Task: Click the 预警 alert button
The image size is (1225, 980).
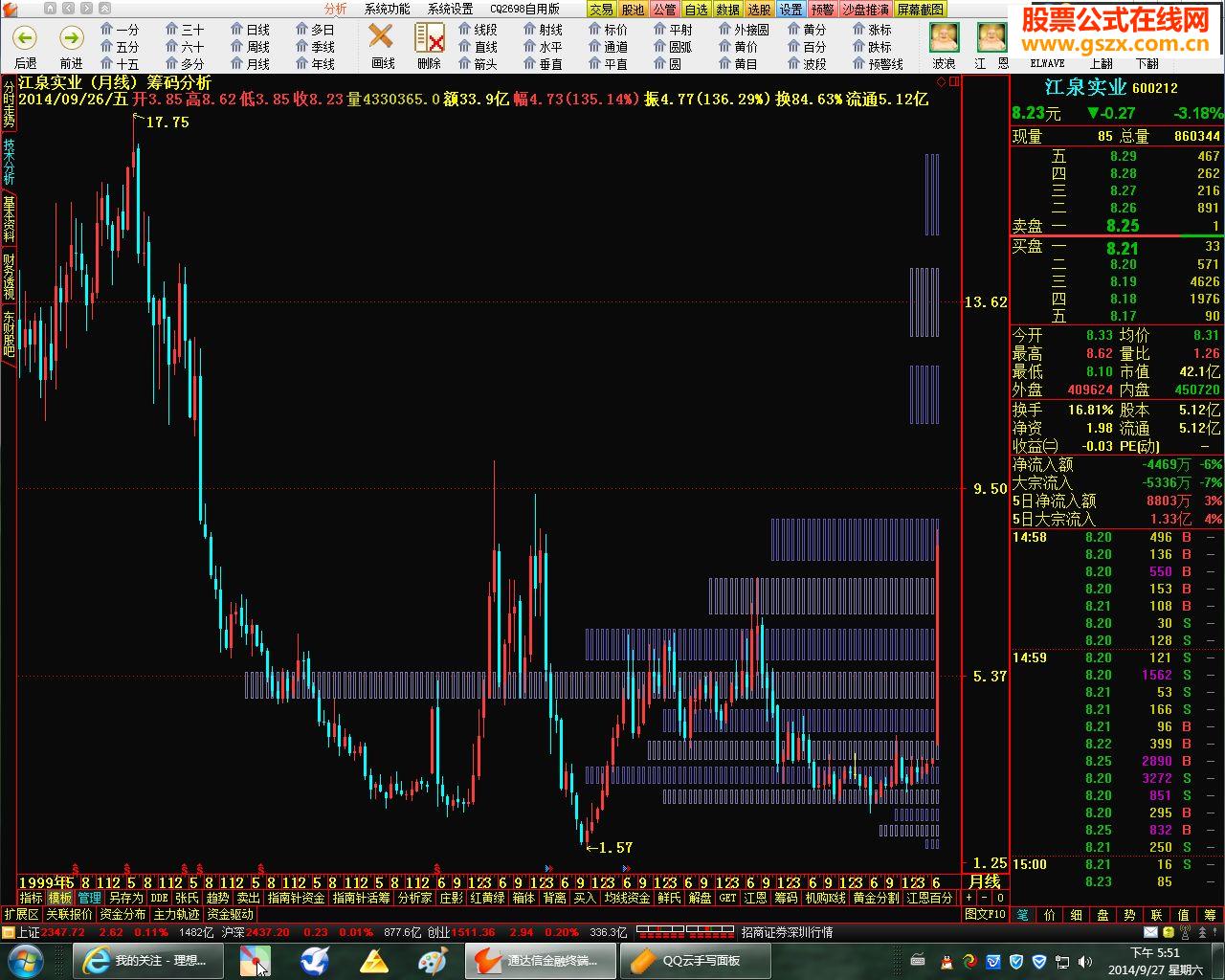Action: point(822,10)
